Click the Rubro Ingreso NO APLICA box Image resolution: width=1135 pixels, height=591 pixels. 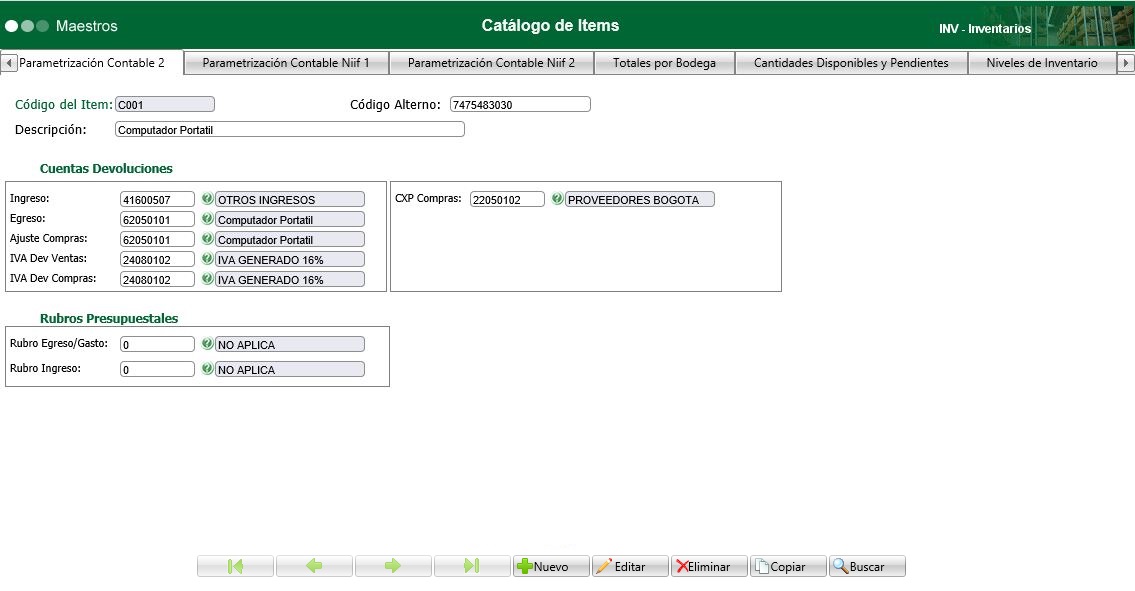click(x=290, y=369)
